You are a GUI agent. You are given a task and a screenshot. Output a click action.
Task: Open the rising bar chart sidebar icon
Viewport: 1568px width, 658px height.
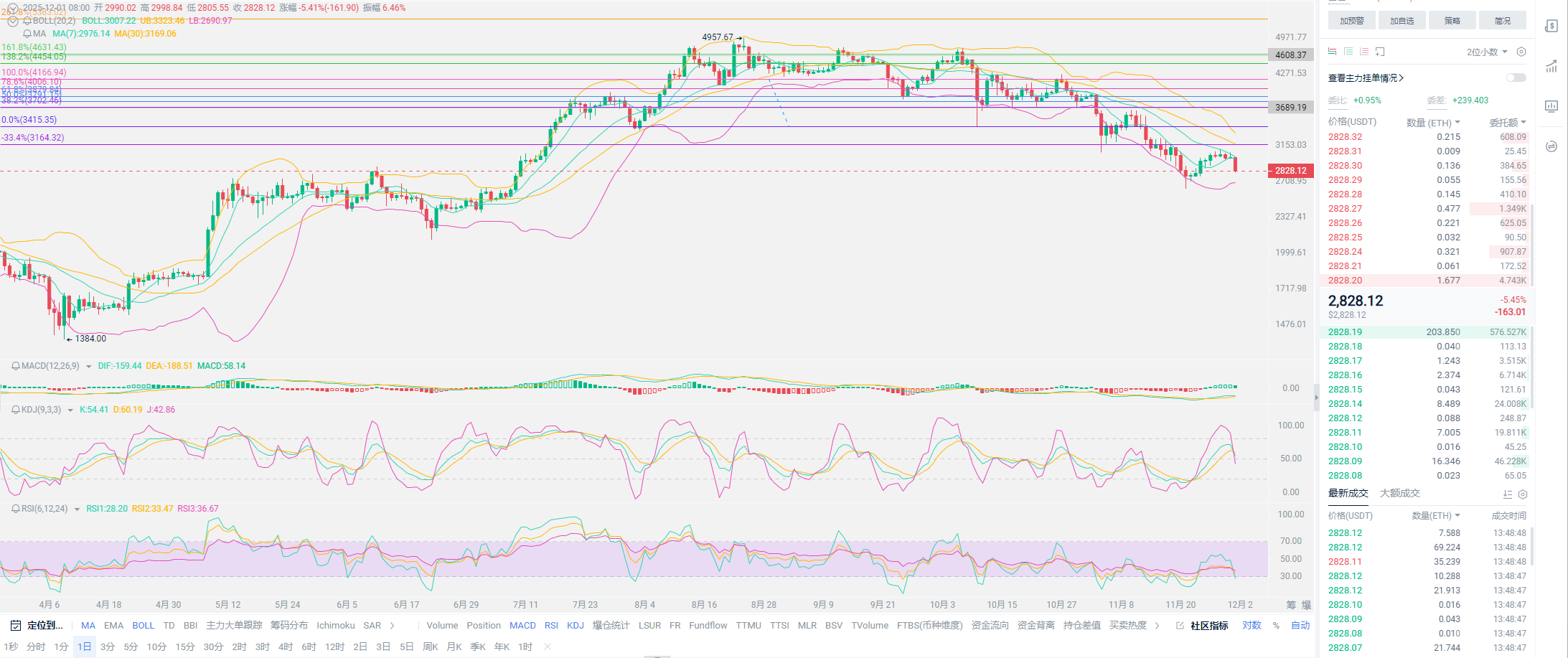[x=1551, y=67]
